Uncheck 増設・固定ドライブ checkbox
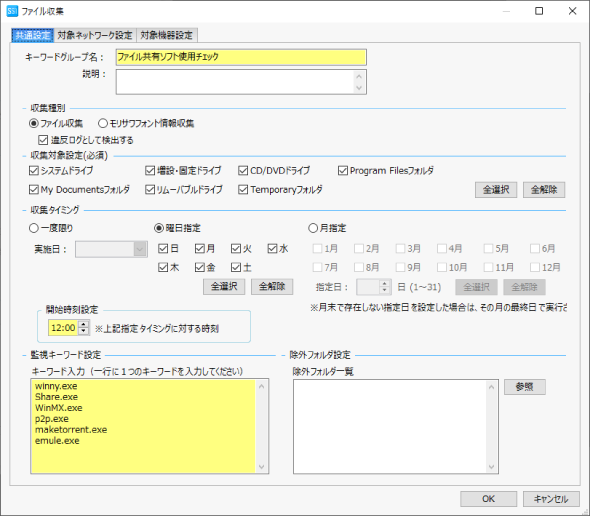590x516 pixels. click(x=150, y=171)
